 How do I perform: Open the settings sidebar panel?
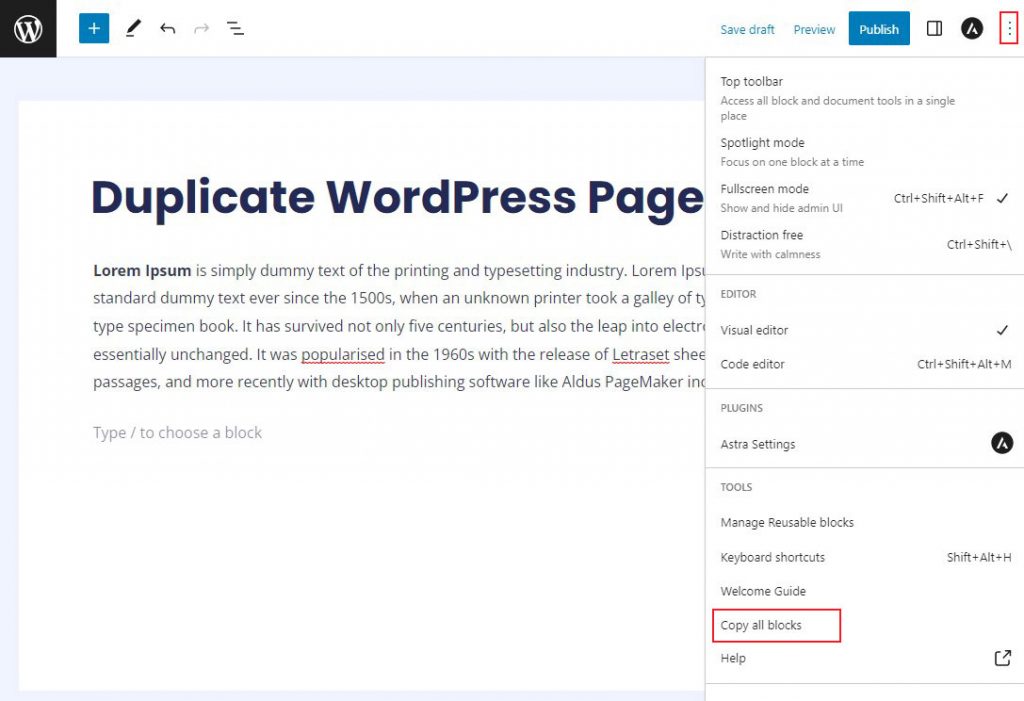933,28
